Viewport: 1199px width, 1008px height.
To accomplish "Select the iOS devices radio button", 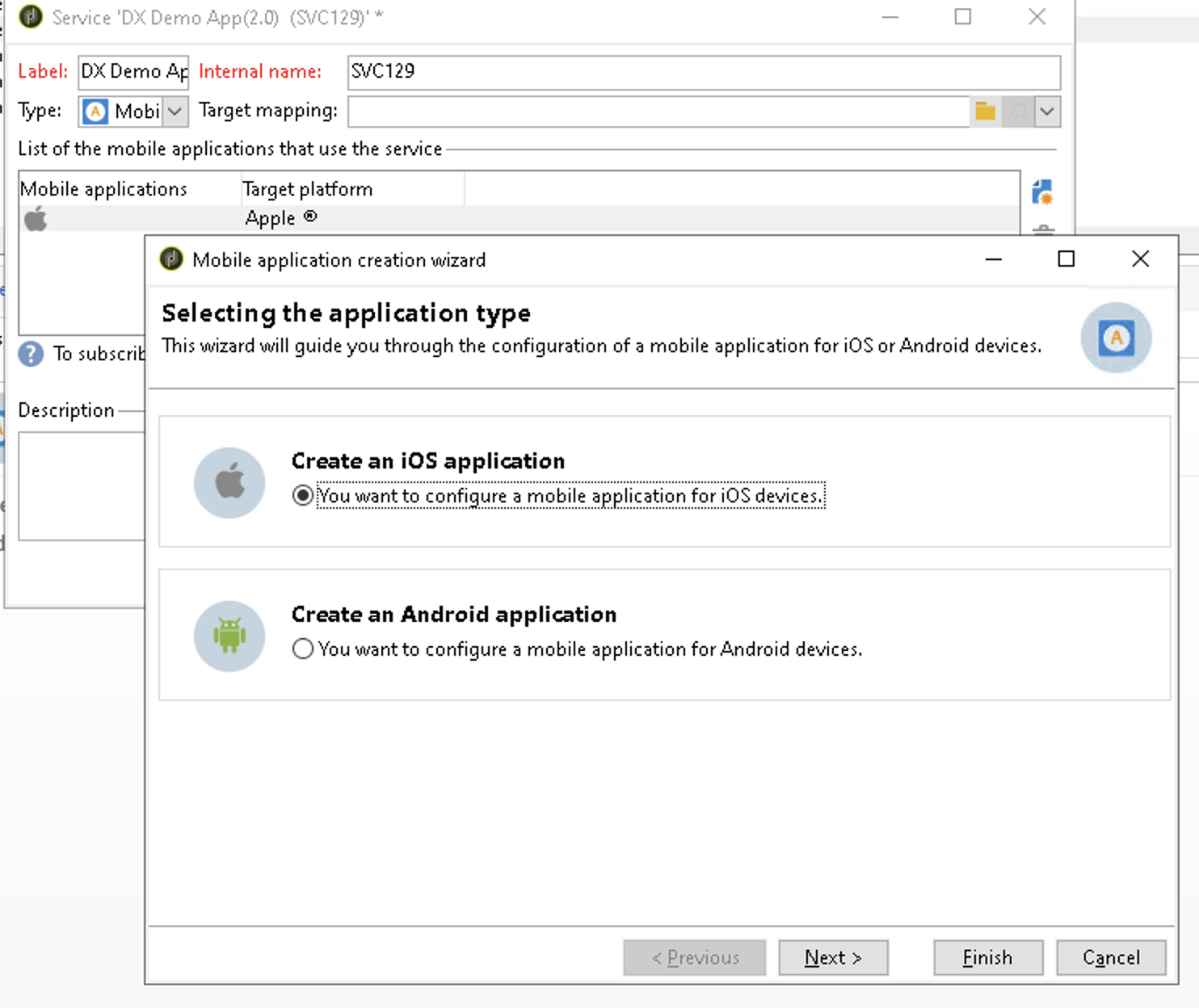I will (x=303, y=495).
